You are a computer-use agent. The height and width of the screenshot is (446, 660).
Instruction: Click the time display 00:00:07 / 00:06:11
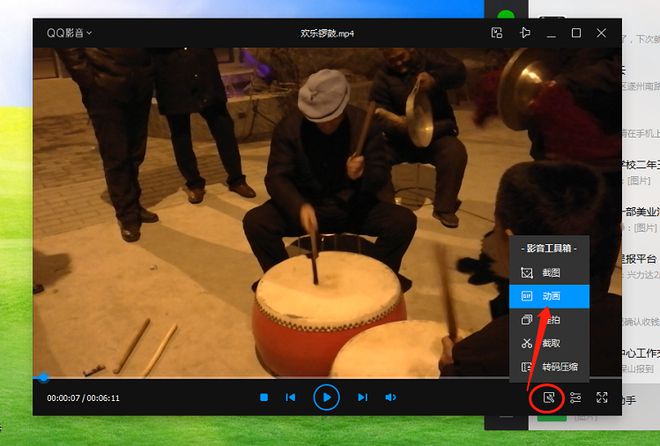[x=83, y=398]
